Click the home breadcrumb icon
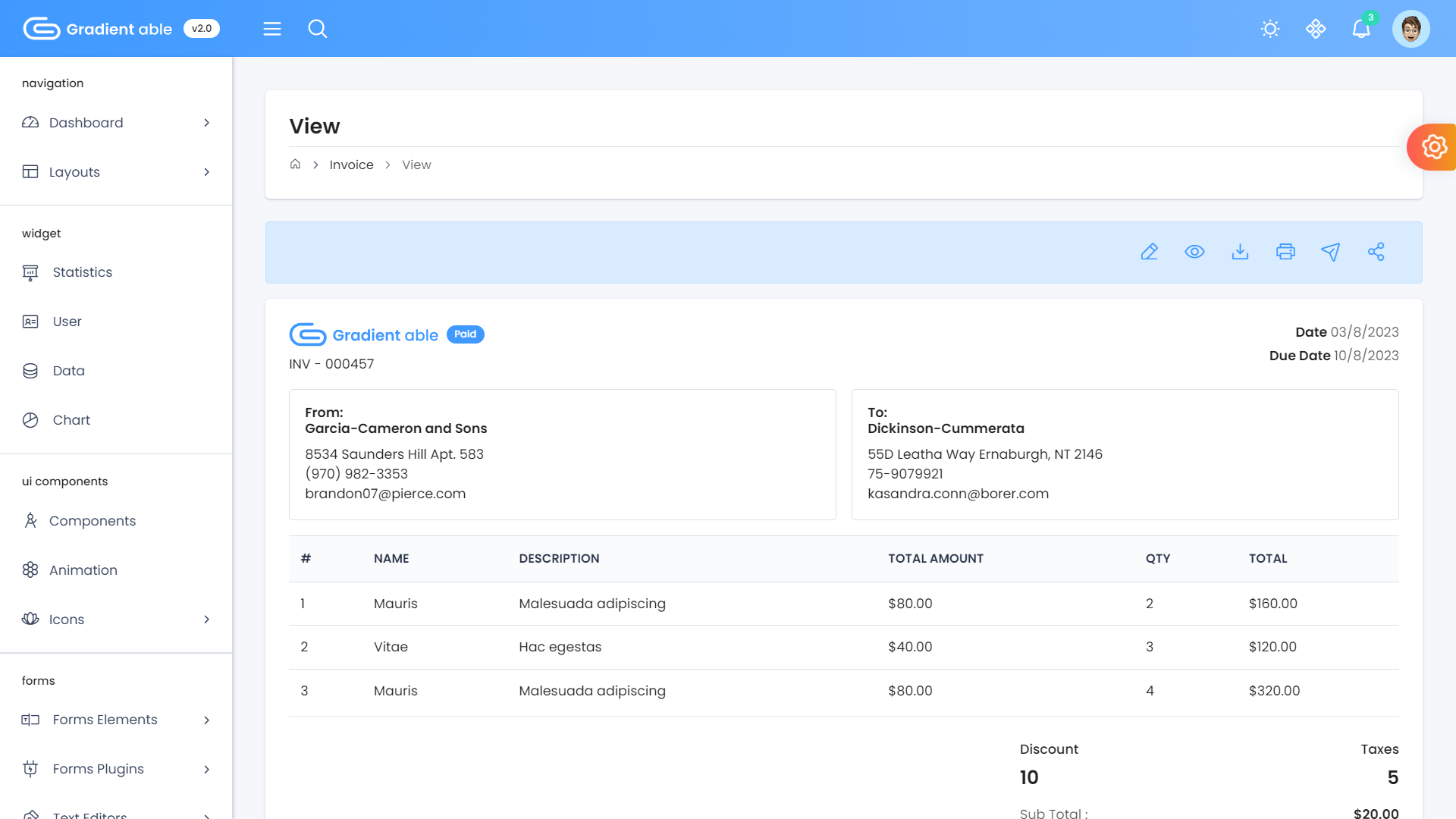This screenshot has height=819, width=1456. pos(295,165)
